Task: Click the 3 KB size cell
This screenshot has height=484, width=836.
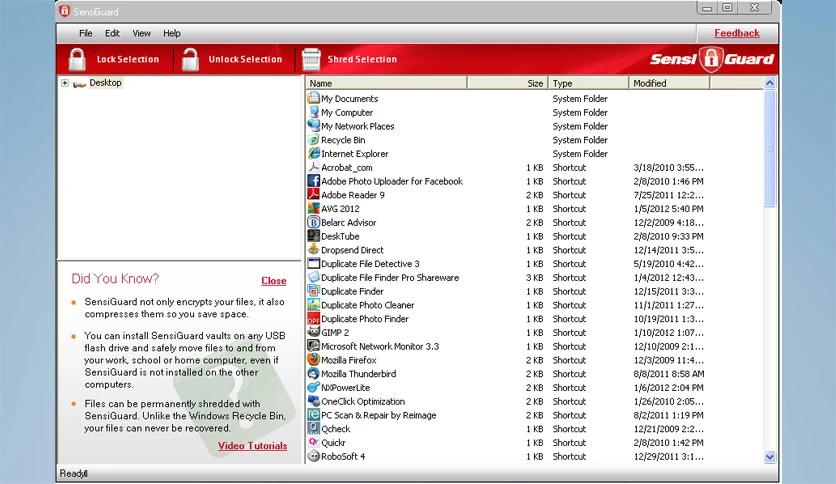Action: click(534, 278)
